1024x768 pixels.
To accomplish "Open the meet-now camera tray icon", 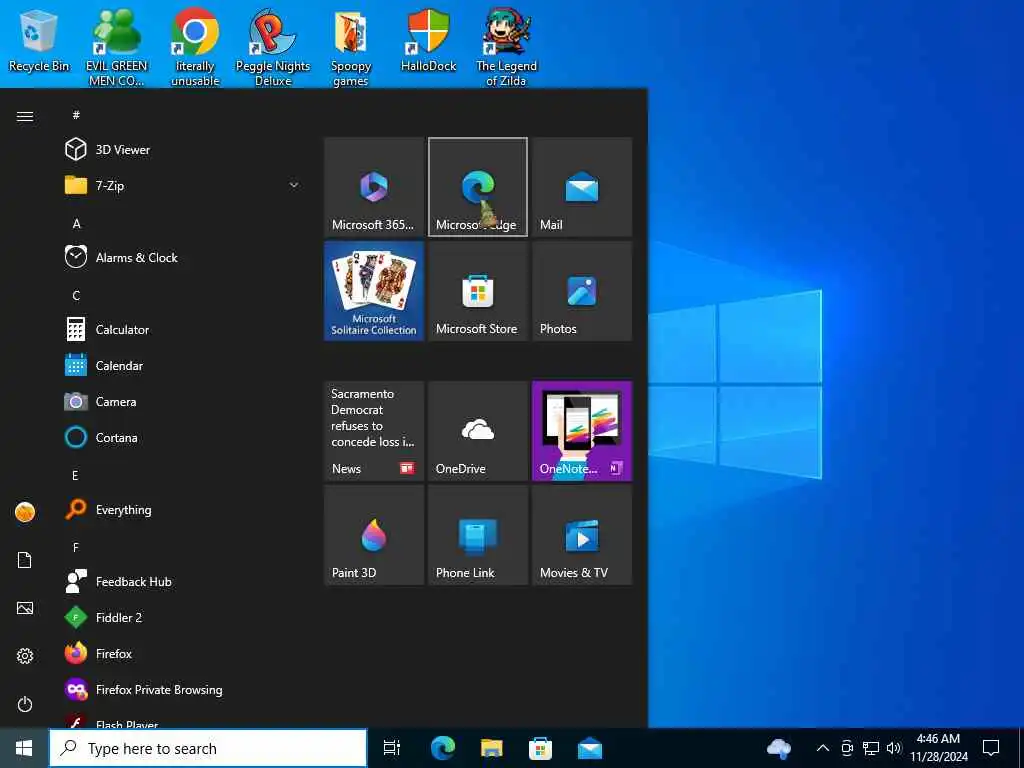I will point(847,748).
